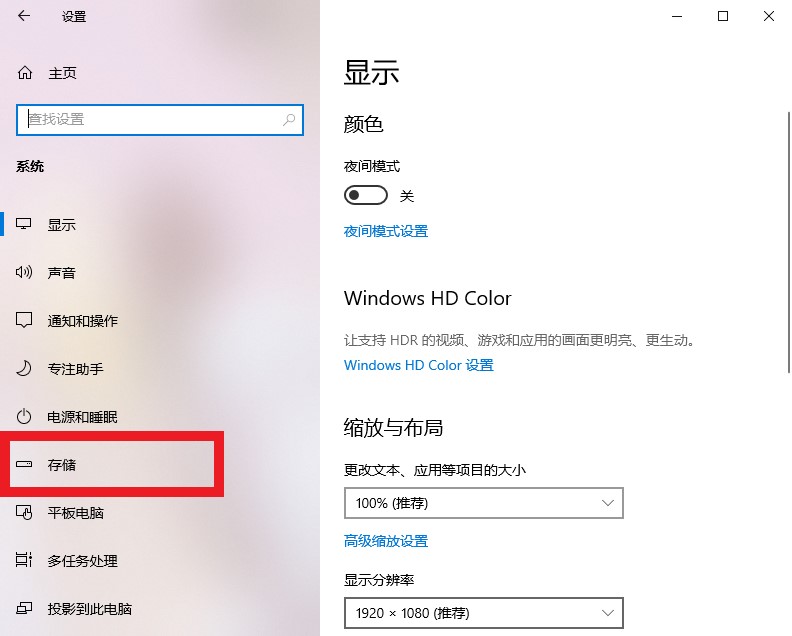Toggle the 夜间模式 switch
The height and width of the screenshot is (636, 792).
click(366, 195)
